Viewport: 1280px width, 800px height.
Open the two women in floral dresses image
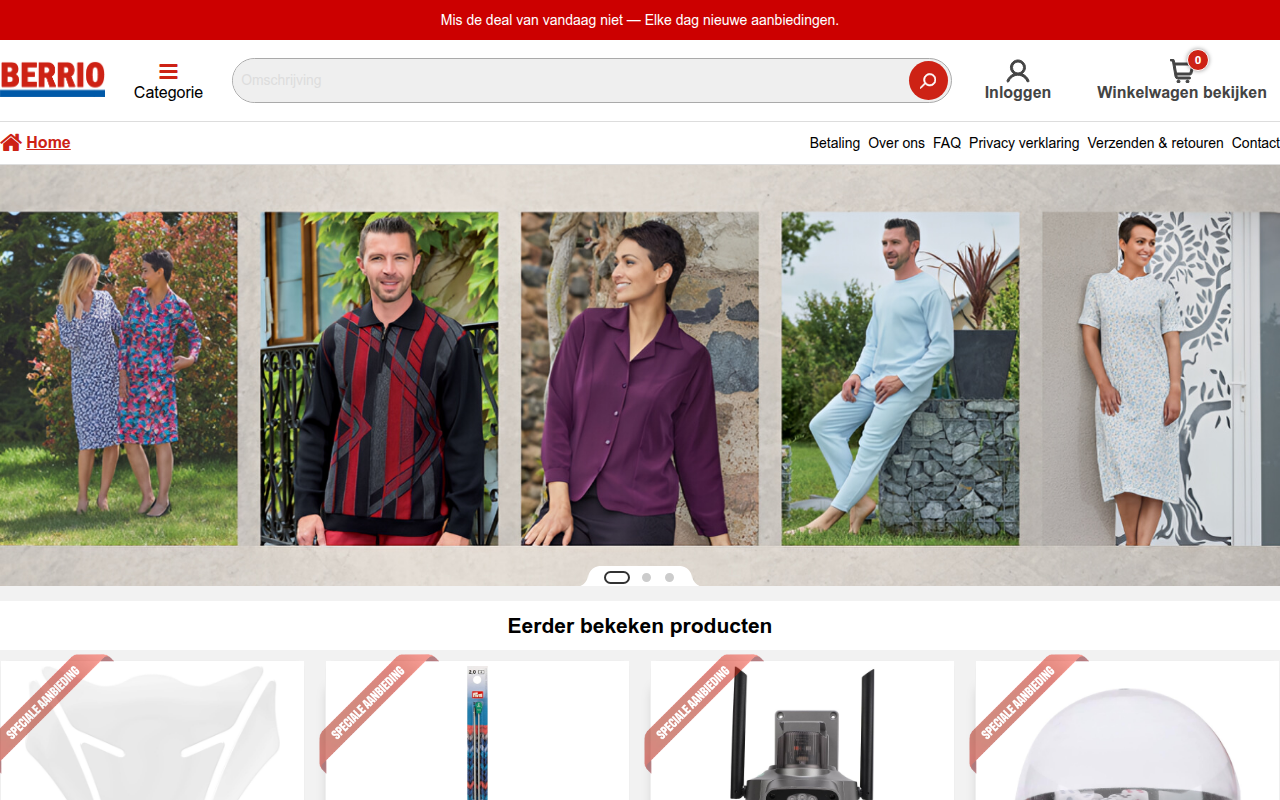pos(119,379)
